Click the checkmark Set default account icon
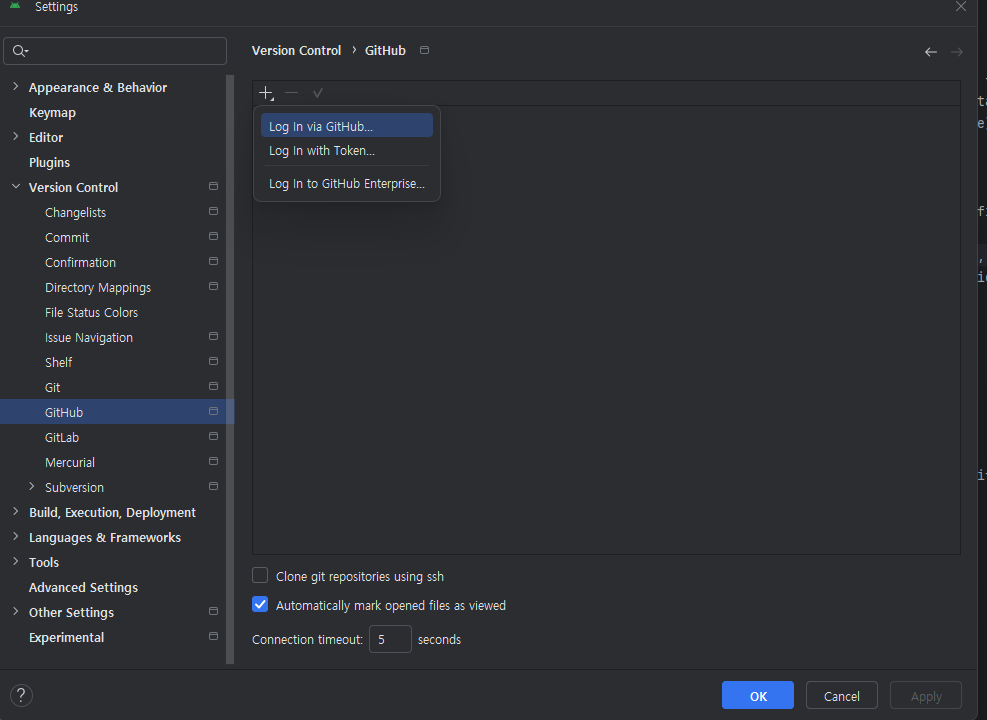Image resolution: width=987 pixels, height=720 pixels. pos(318,93)
